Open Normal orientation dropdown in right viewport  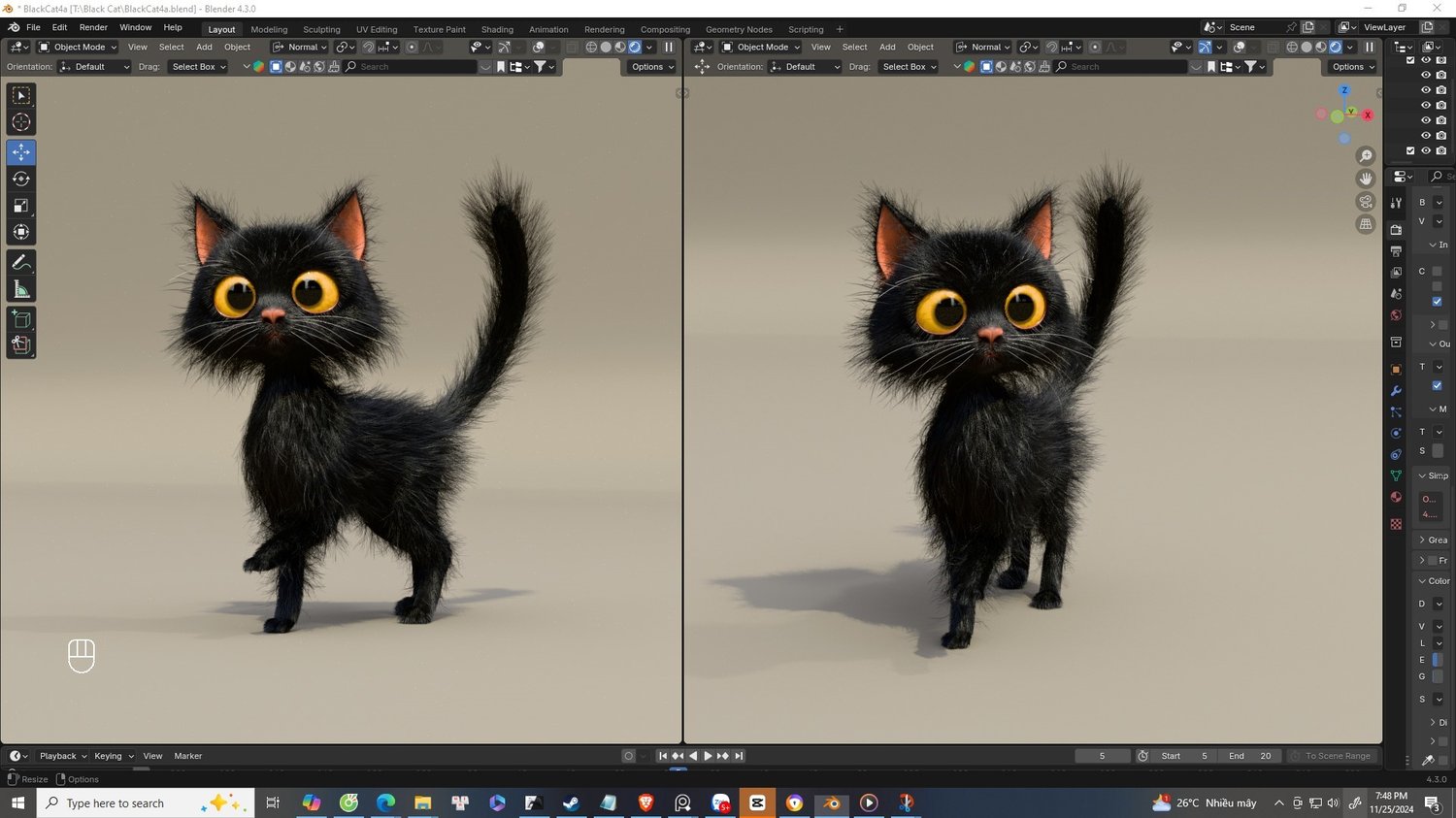point(983,47)
